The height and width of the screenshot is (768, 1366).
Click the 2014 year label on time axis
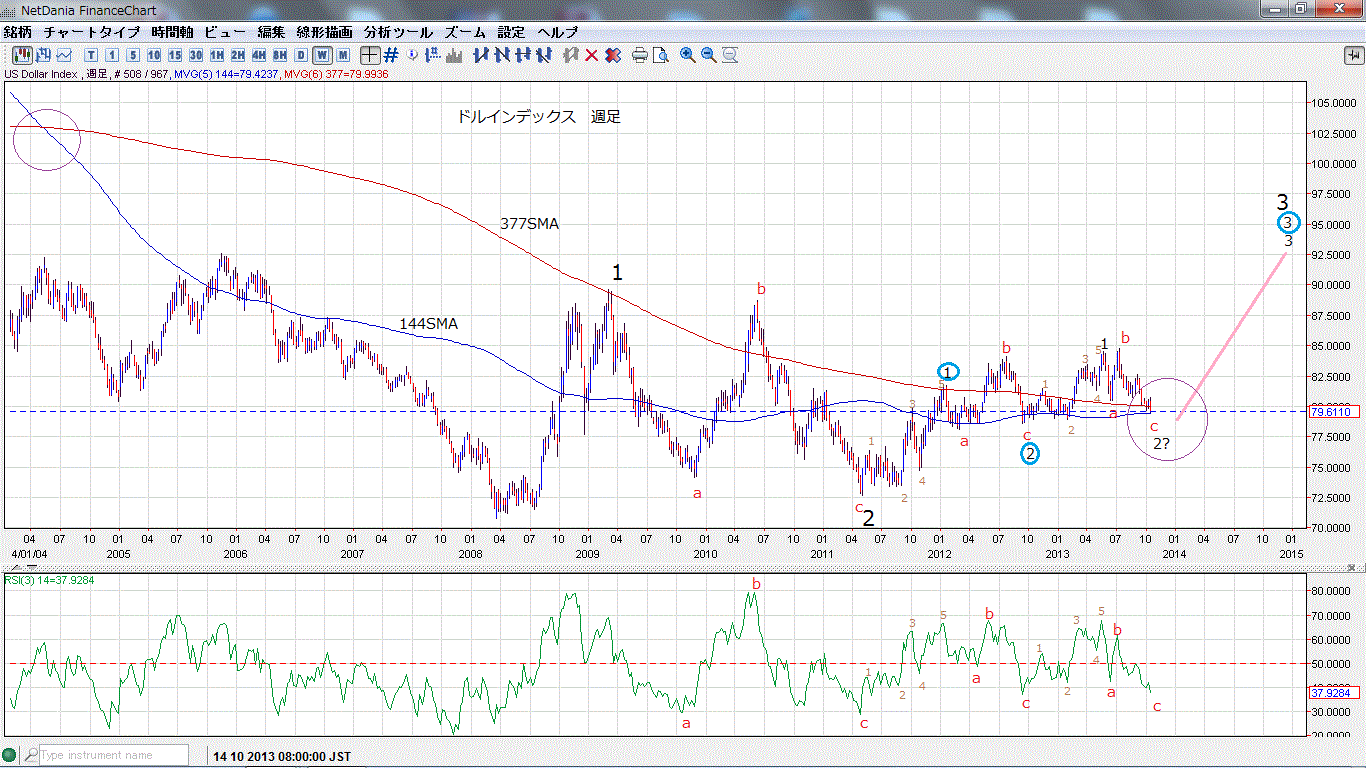(1174, 552)
